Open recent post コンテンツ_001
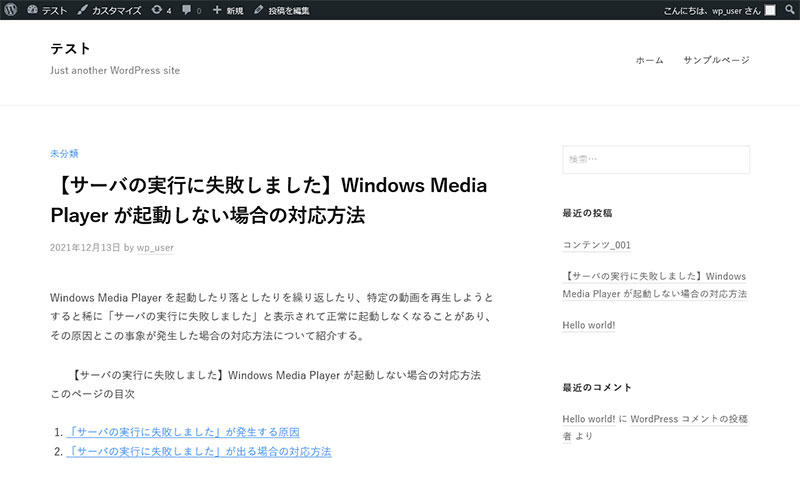 [x=596, y=245]
